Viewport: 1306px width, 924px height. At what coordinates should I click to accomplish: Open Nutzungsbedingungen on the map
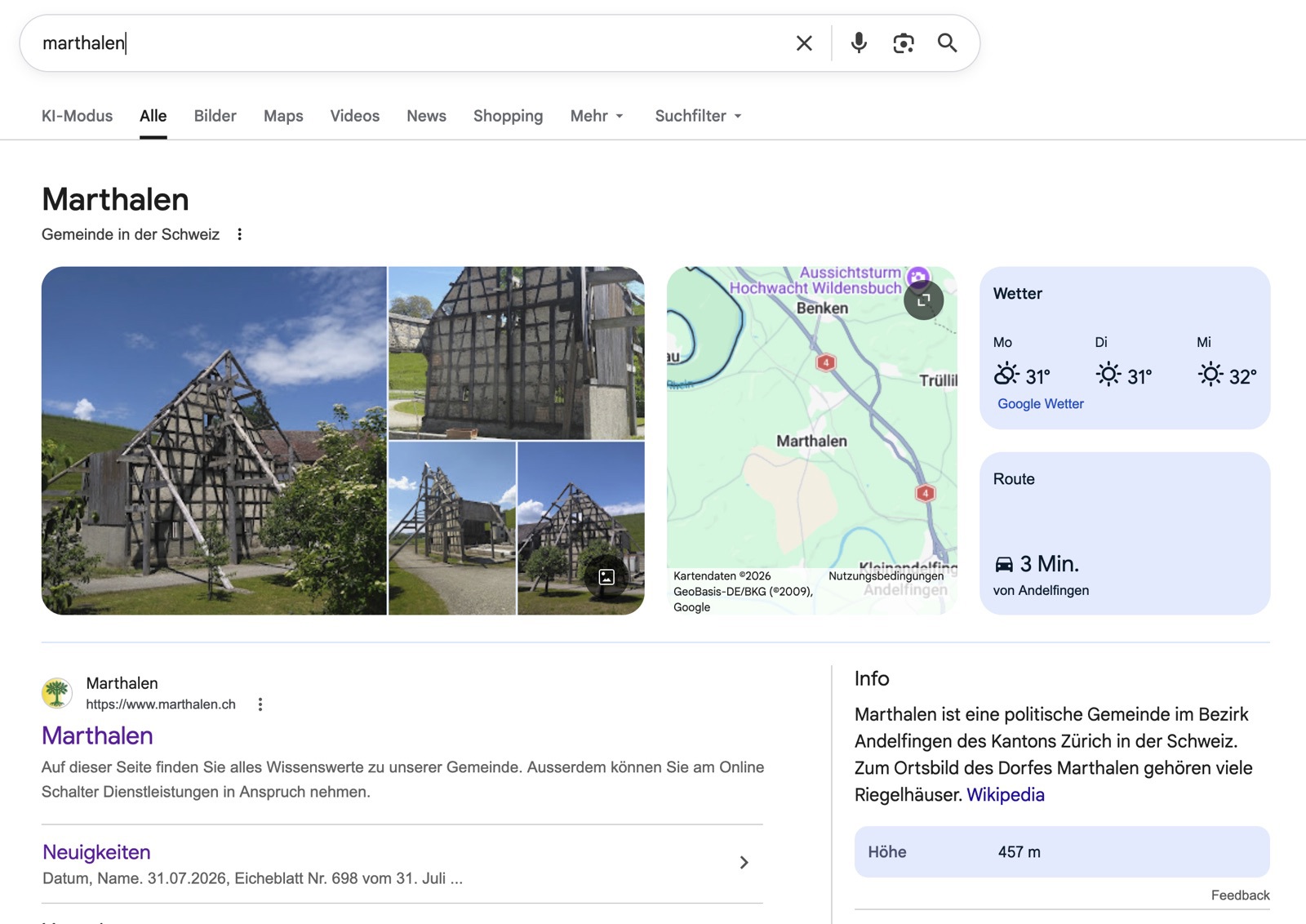pyautogui.click(x=886, y=576)
